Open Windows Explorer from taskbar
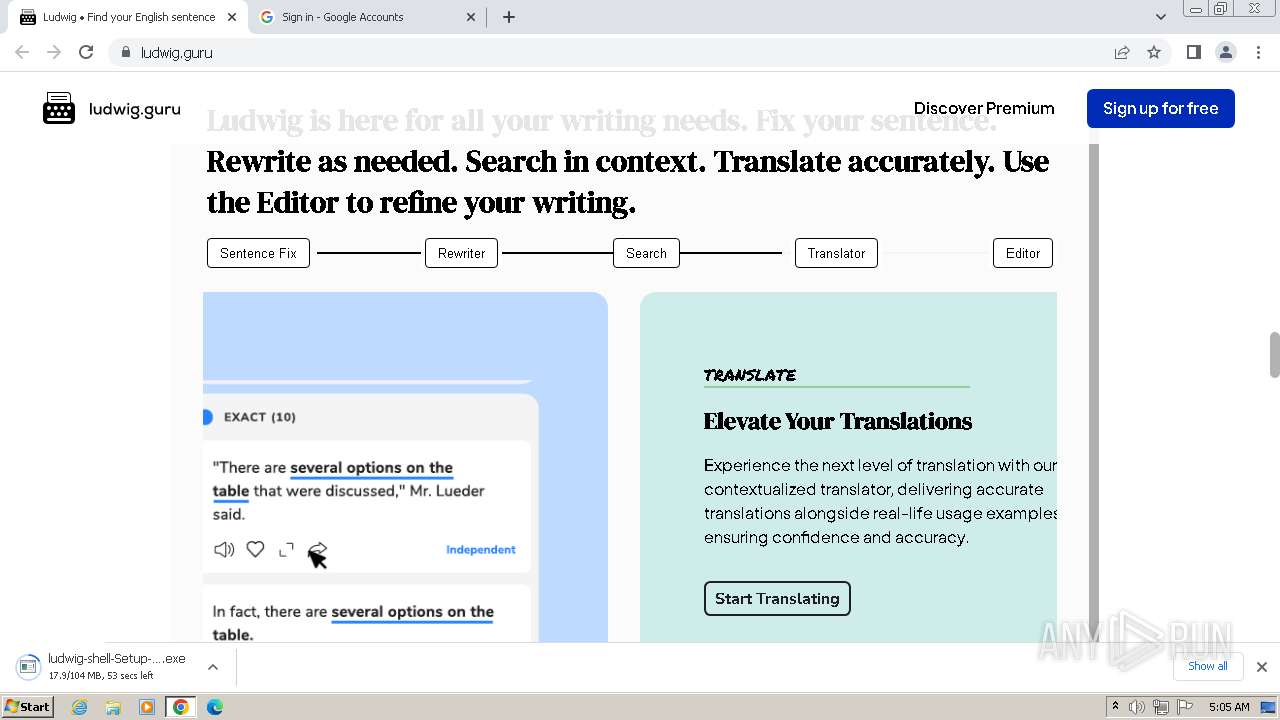 pos(113,707)
